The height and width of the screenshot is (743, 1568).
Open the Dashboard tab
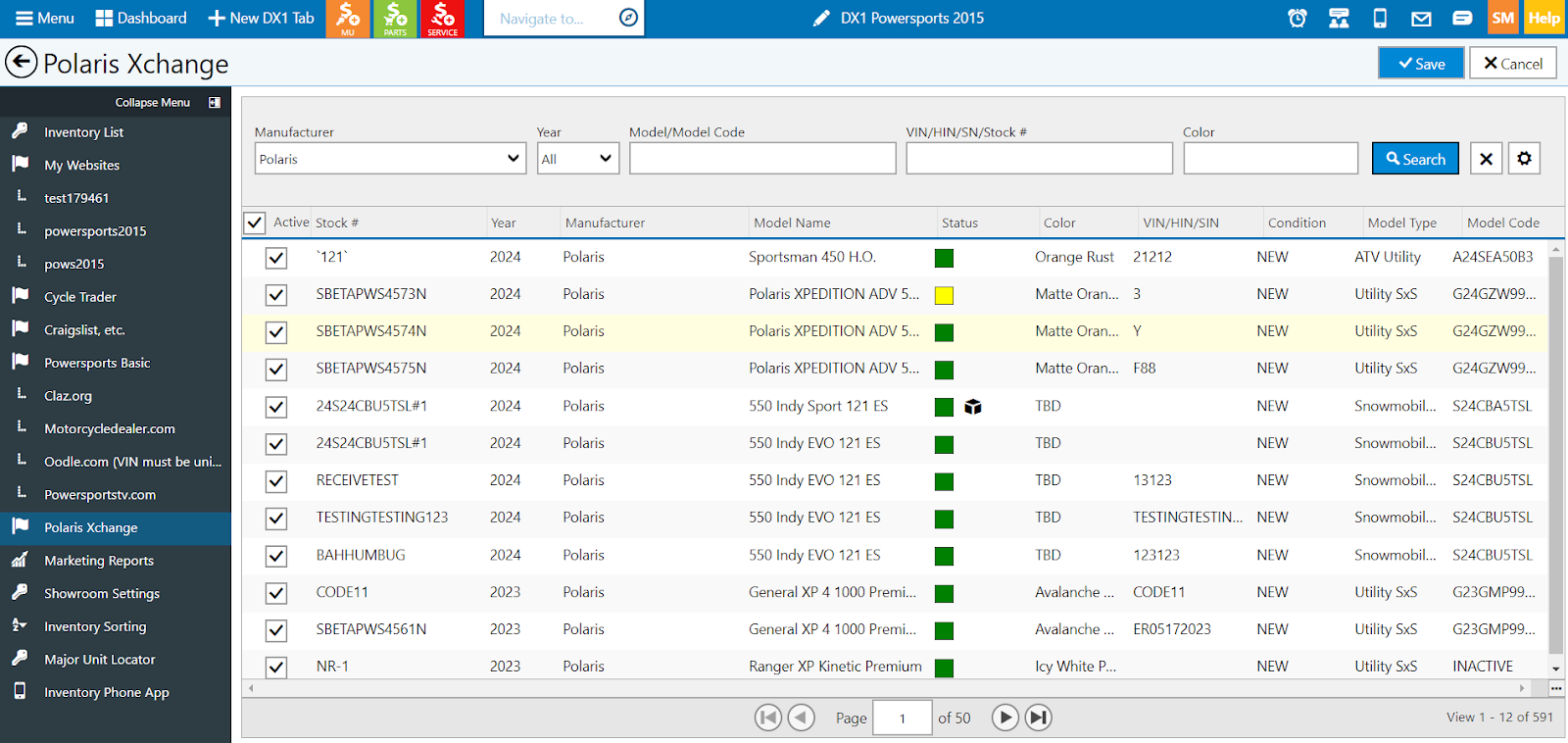[141, 18]
